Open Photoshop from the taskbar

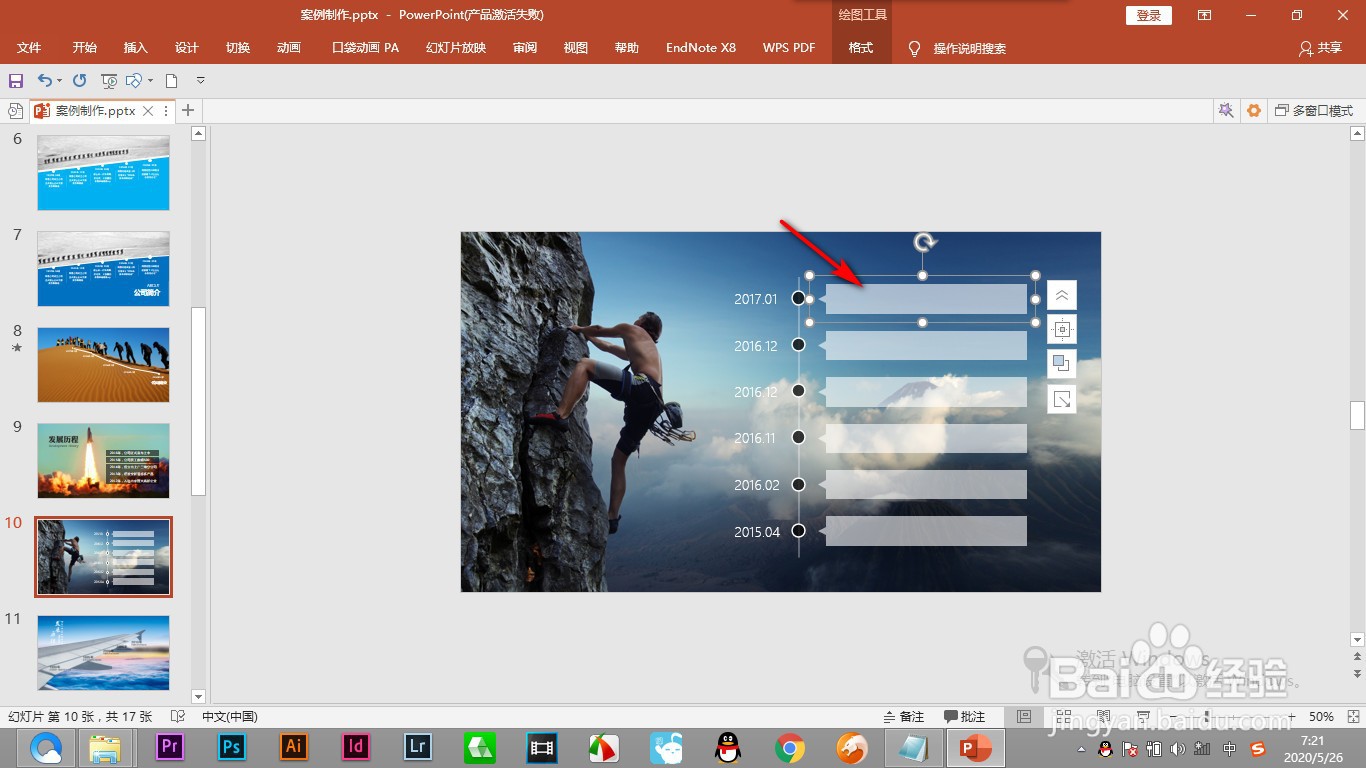(232, 747)
